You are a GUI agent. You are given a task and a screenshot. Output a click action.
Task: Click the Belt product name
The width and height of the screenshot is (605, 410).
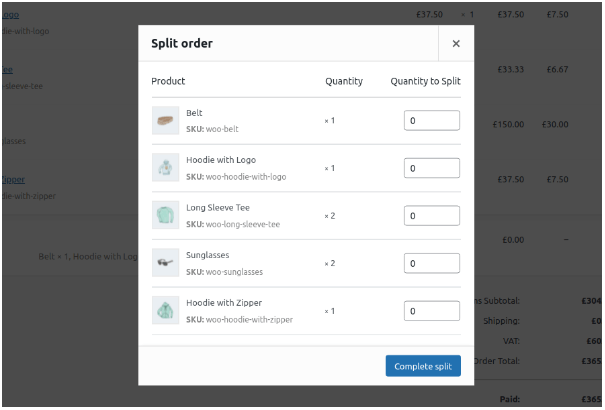(194, 113)
